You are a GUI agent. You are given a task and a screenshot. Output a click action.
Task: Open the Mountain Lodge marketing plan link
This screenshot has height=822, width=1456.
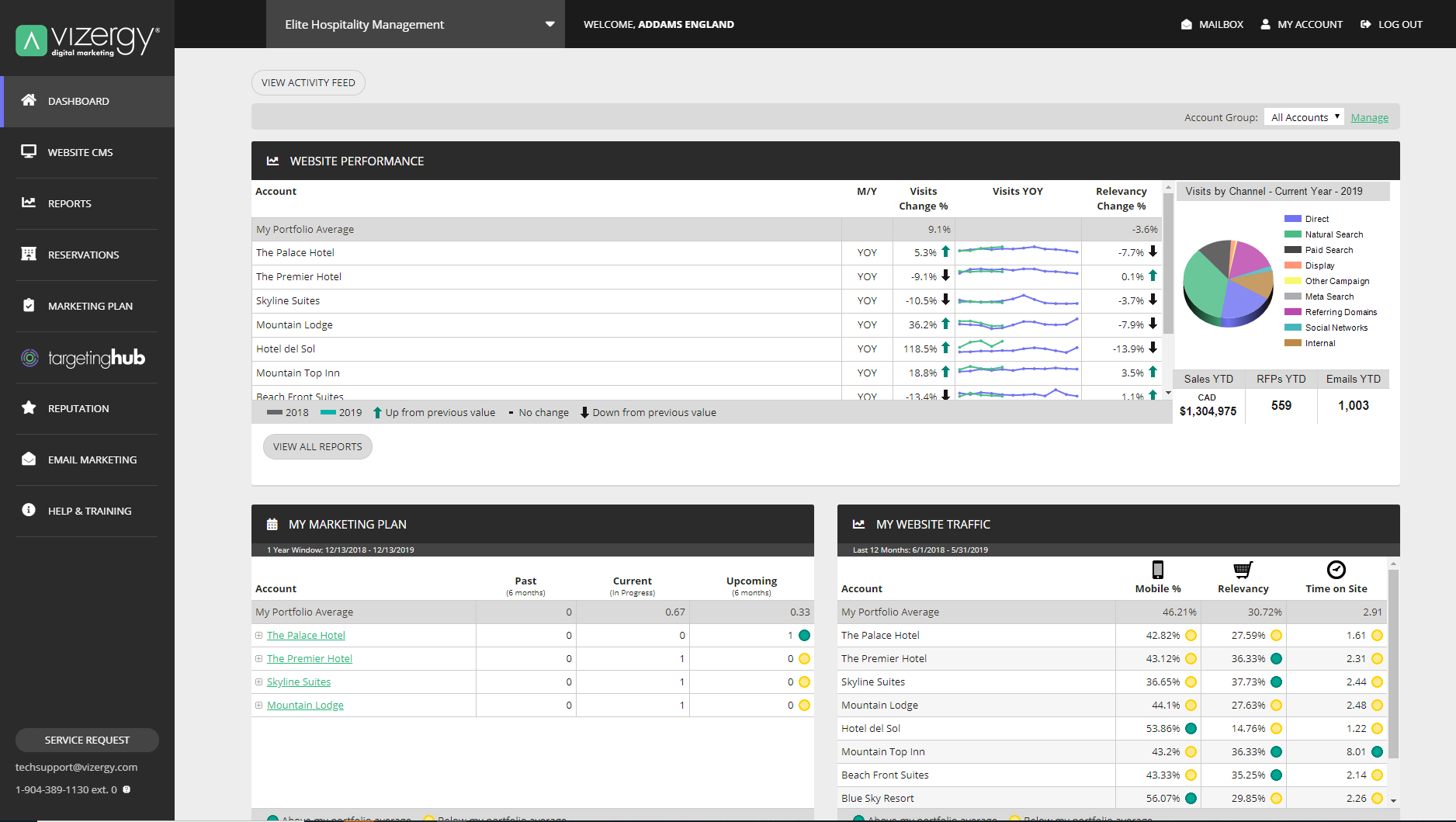[x=305, y=705]
